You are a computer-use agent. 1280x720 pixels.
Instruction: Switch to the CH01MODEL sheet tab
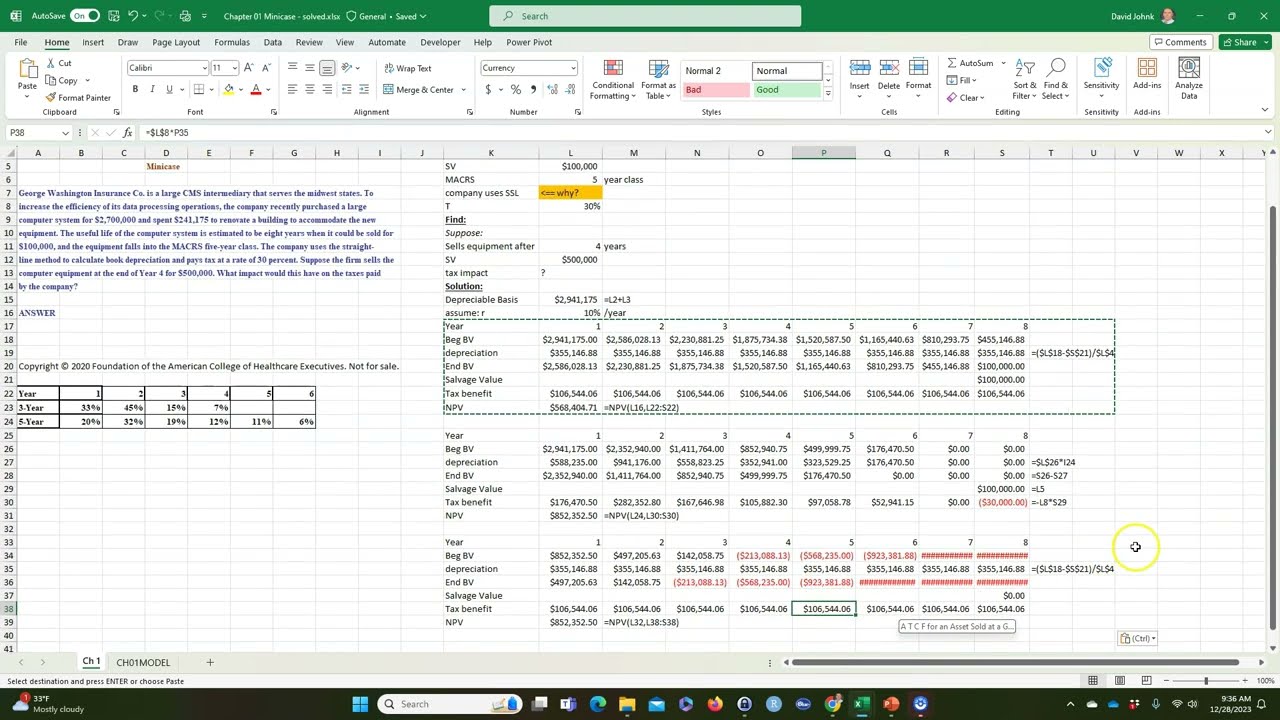coord(143,662)
